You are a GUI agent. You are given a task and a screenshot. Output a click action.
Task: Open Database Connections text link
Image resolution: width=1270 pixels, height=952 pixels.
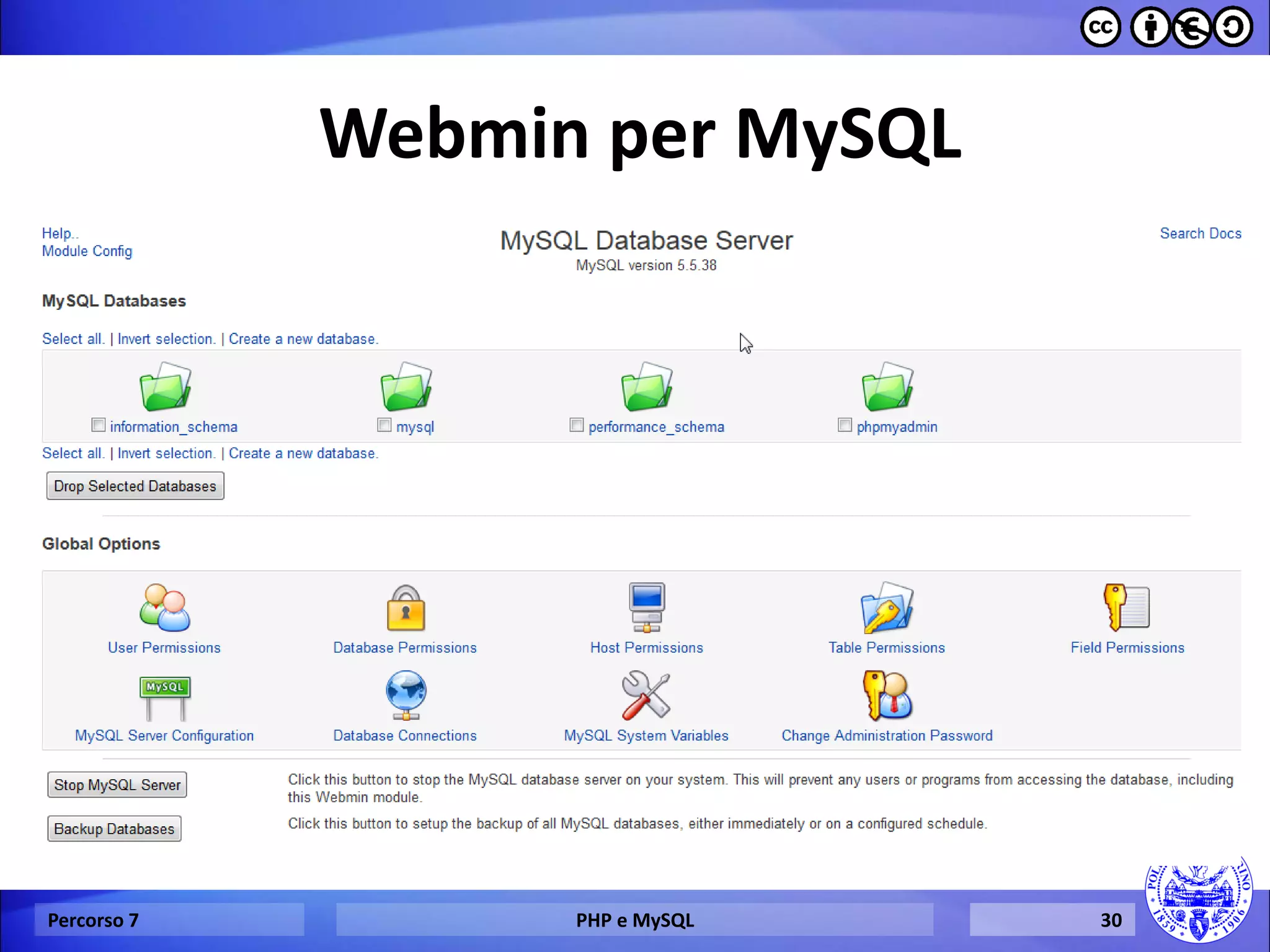[x=405, y=736]
